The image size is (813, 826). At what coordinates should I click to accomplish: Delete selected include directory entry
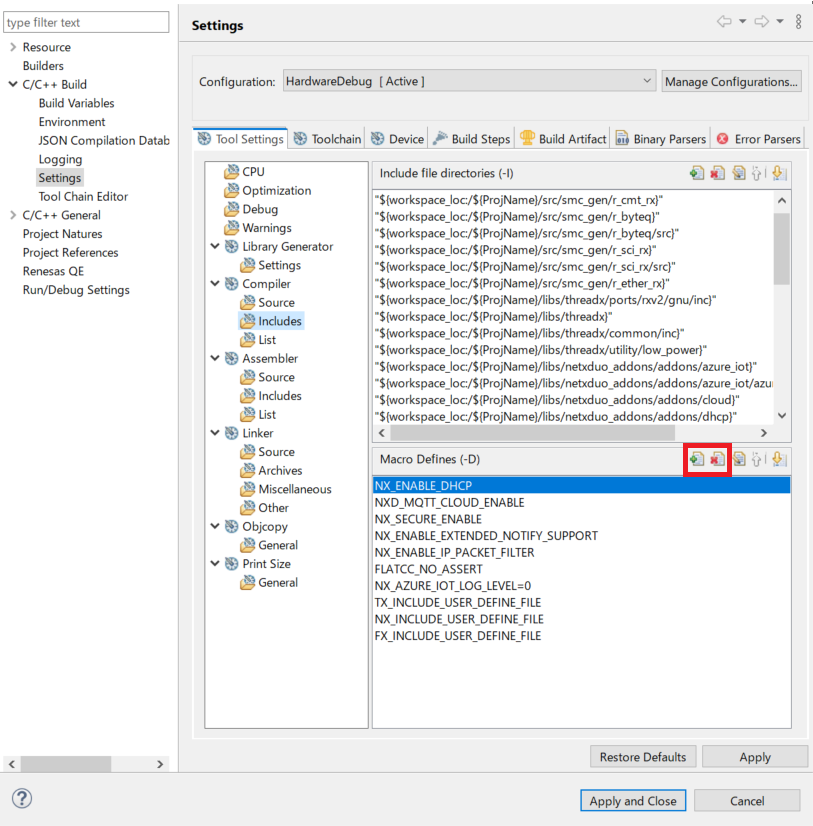click(x=717, y=174)
